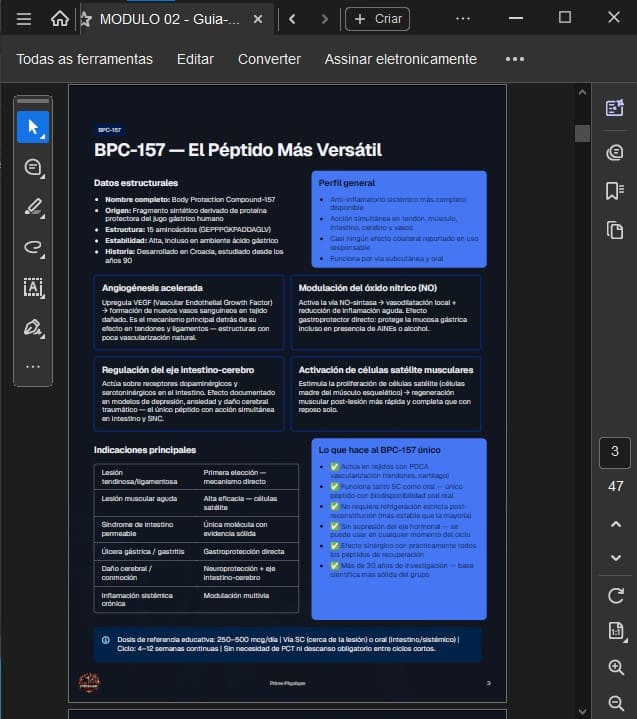Viewport: 637px width, 719px height.
Task: Open the Editar menu
Action: tap(195, 59)
